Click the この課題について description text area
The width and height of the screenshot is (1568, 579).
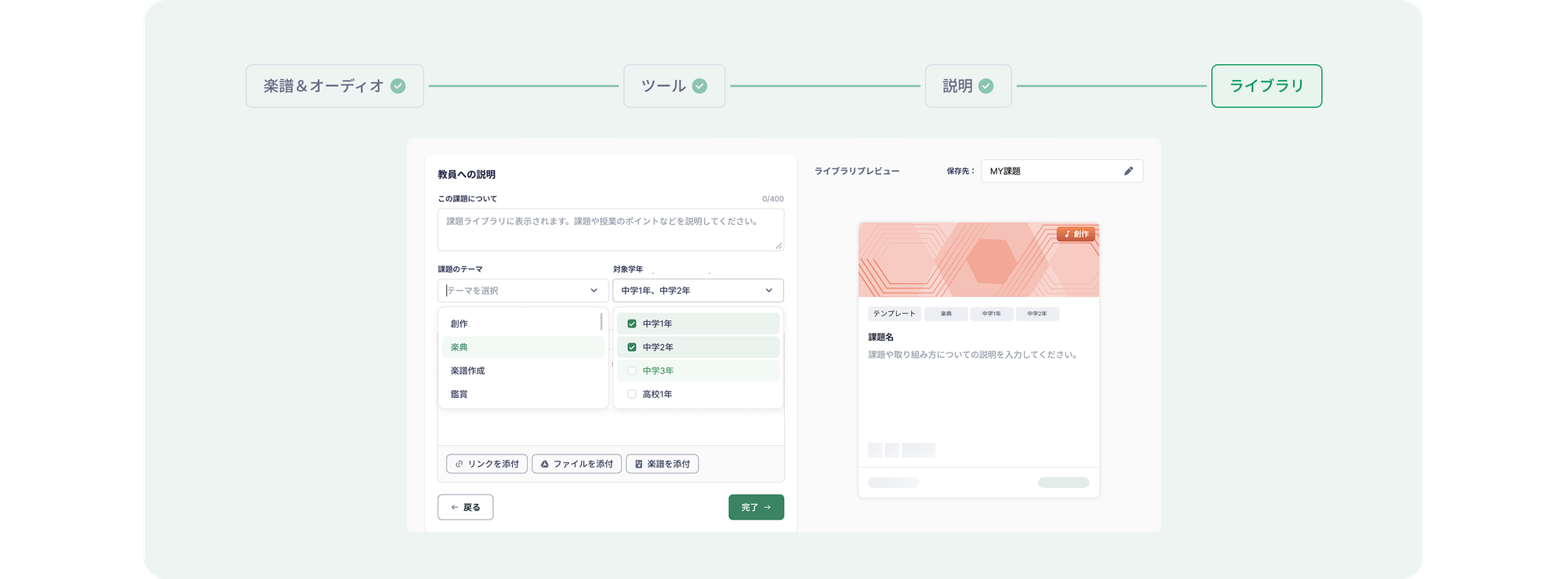[610, 230]
